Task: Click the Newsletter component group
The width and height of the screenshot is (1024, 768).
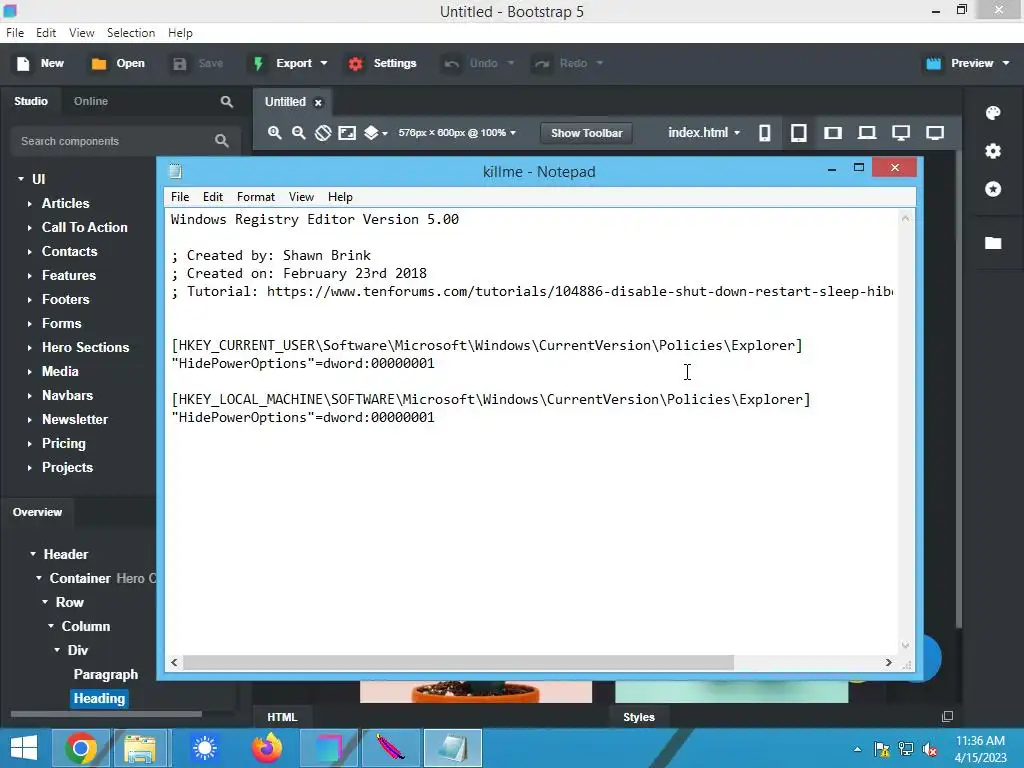Action: point(74,419)
